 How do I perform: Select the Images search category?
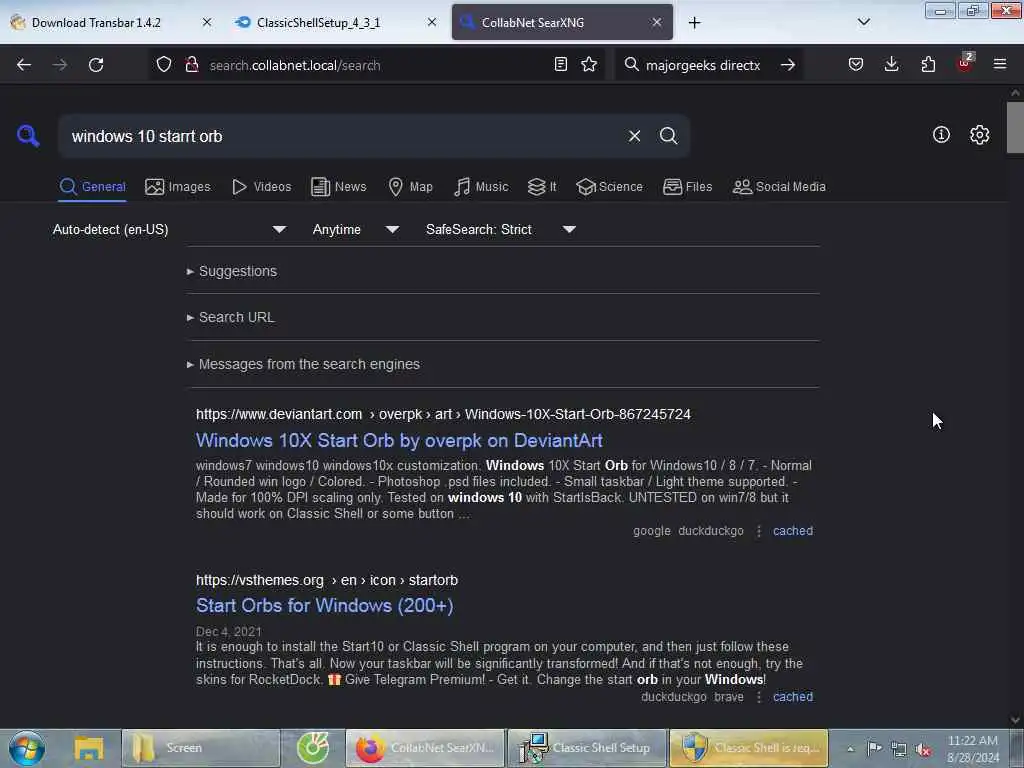click(x=178, y=187)
